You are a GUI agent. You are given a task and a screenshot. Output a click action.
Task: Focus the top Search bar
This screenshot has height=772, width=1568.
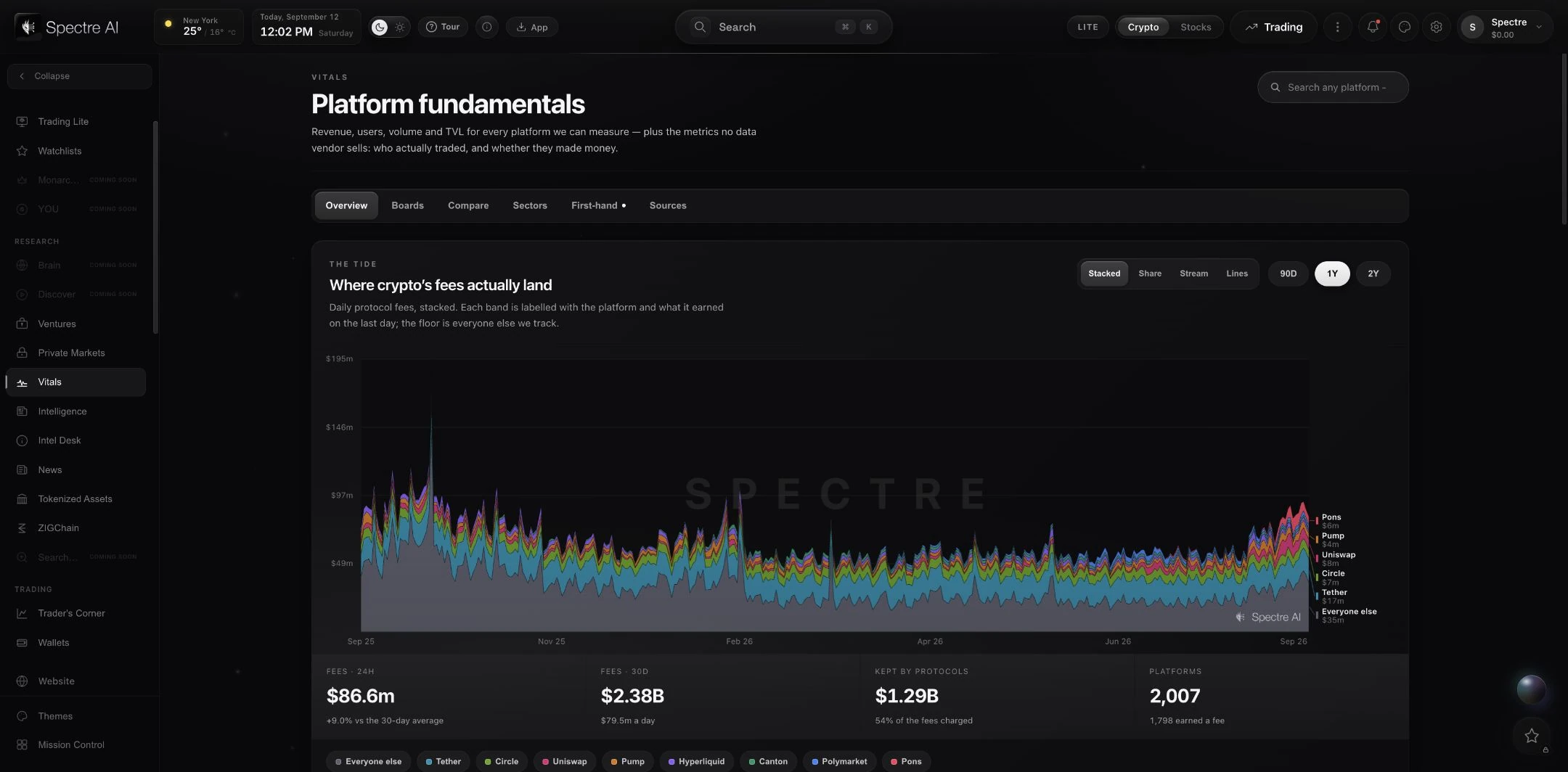tap(783, 28)
